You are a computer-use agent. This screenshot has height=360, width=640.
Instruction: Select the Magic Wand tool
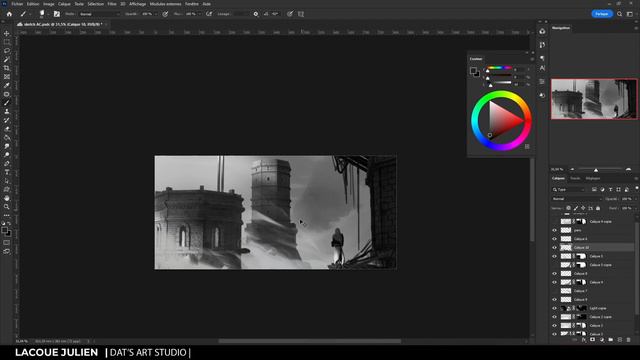(x=7, y=60)
